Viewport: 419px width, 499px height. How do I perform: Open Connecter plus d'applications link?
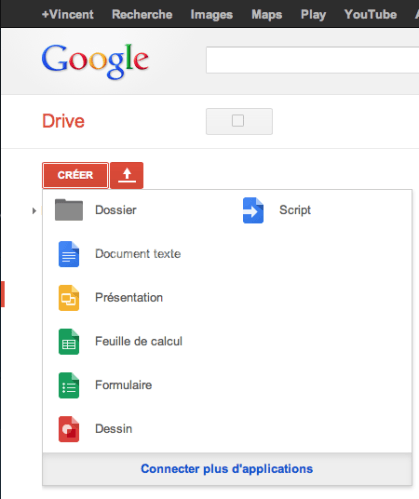click(x=227, y=469)
